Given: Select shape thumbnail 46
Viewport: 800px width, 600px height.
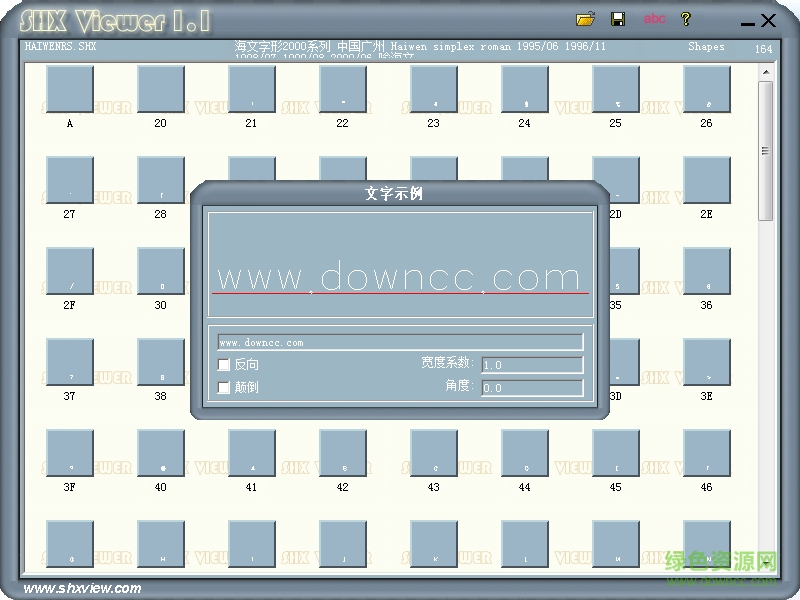Looking at the screenshot, I should pyautogui.click(x=707, y=453).
